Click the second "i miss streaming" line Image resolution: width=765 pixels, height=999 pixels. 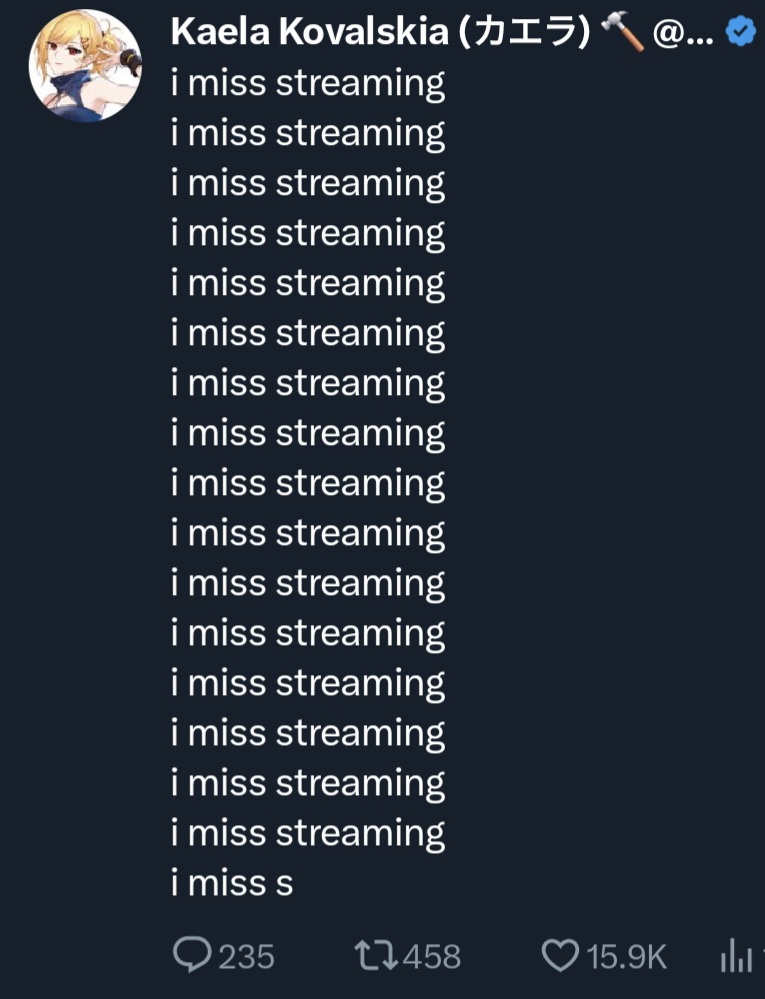coord(308,133)
